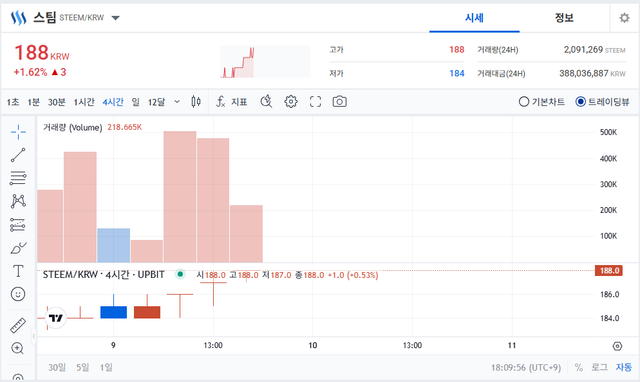The width and height of the screenshot is (640, 382).
Task: Set chart range to 1일
Action: pyautogui.click(x=106, y=367)
